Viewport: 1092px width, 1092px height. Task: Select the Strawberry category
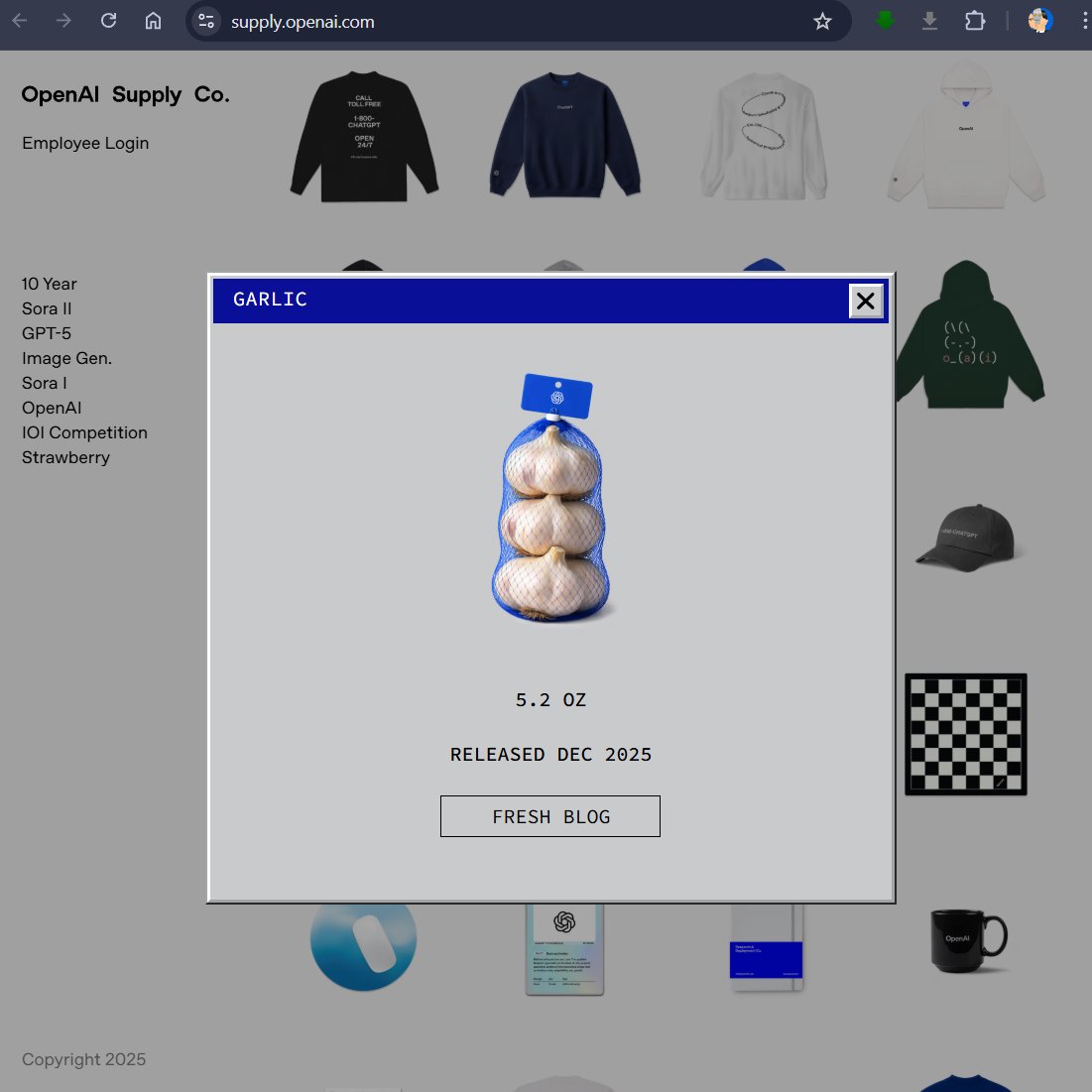(66, 457)
